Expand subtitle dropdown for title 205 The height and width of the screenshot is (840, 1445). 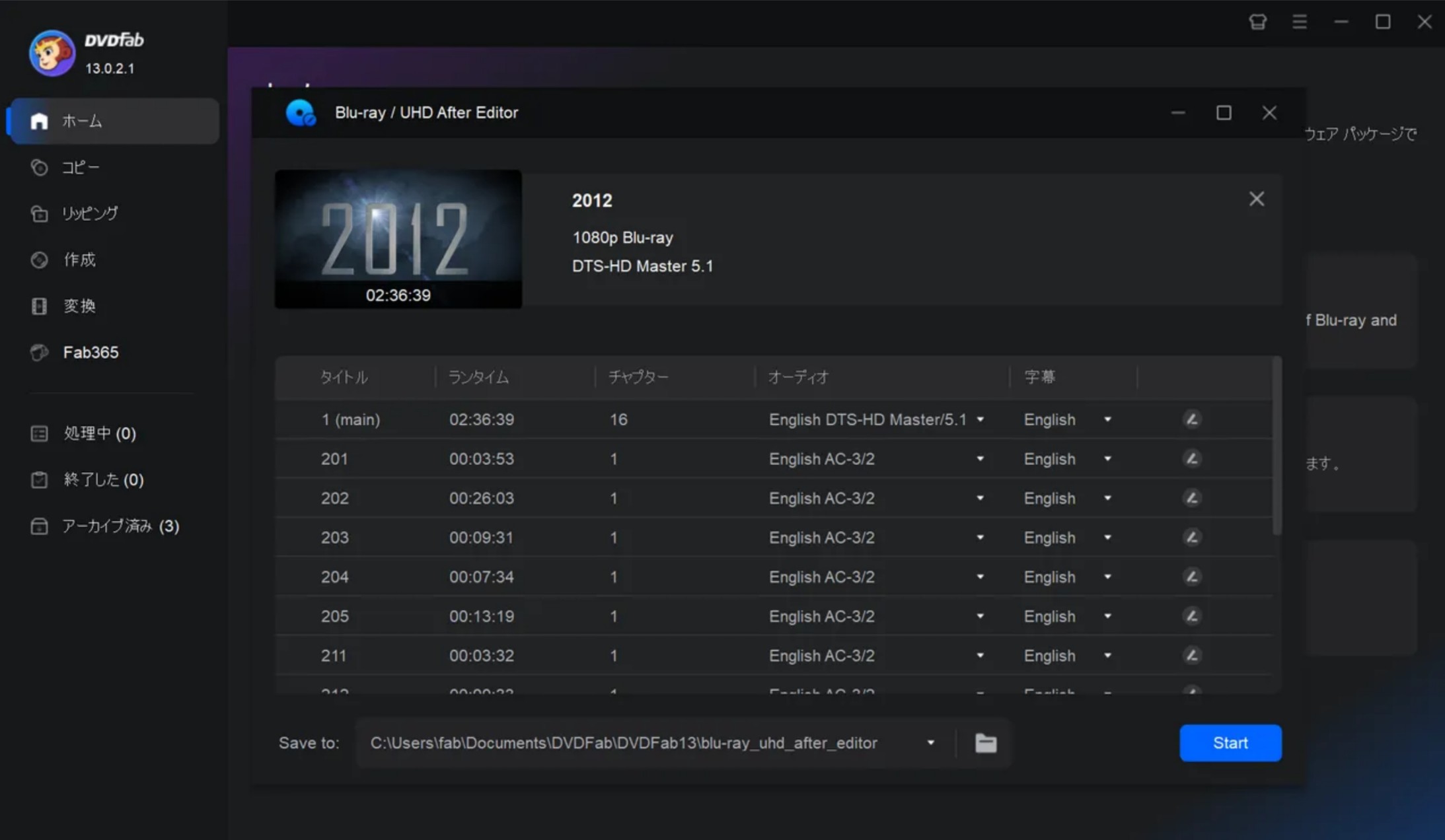coord(1108,616)
